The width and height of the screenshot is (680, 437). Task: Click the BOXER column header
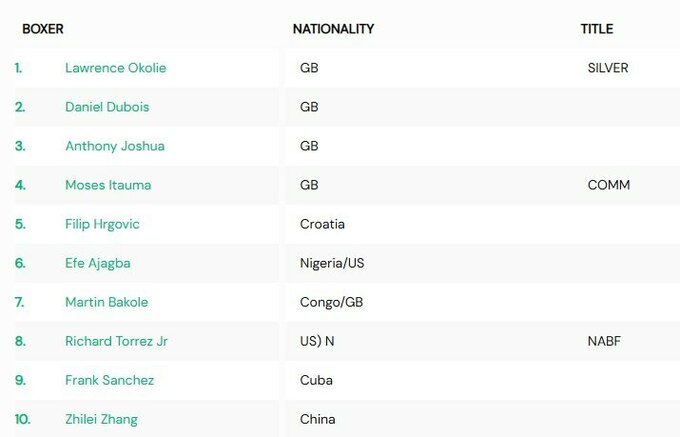point(43,29)
